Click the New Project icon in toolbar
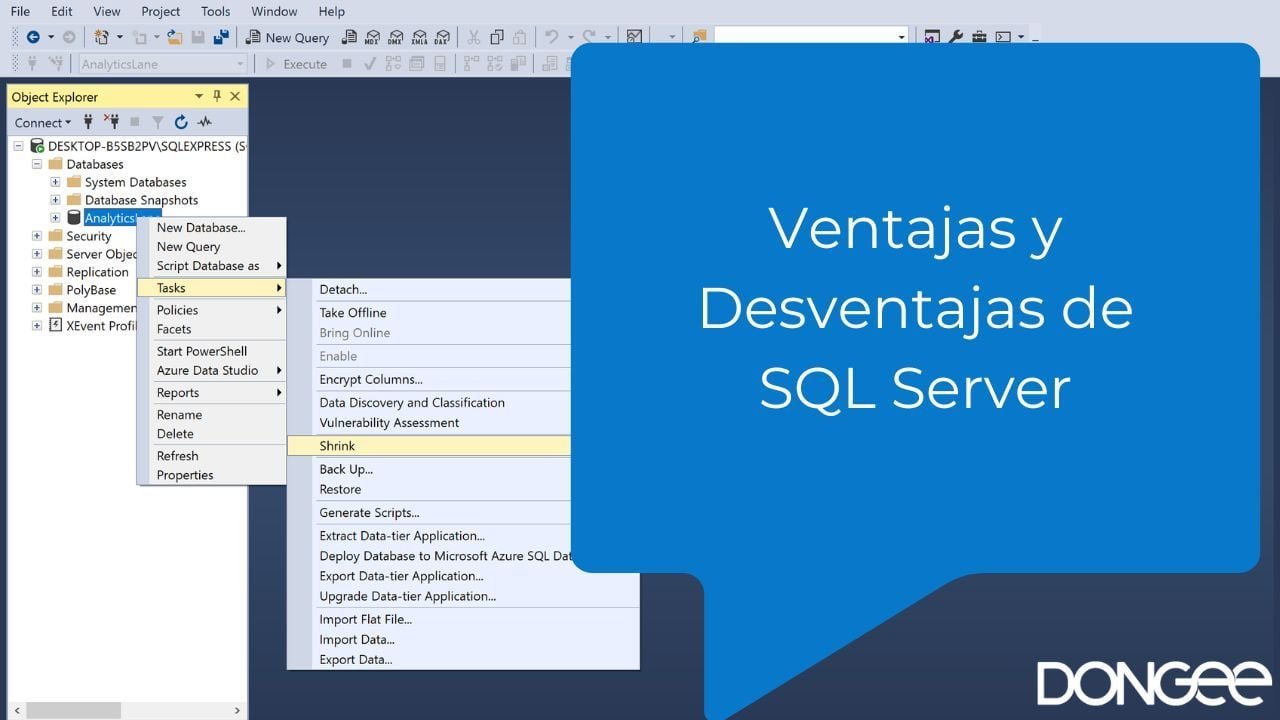Viewport: 1280px width, 720px height. point(102,37)
